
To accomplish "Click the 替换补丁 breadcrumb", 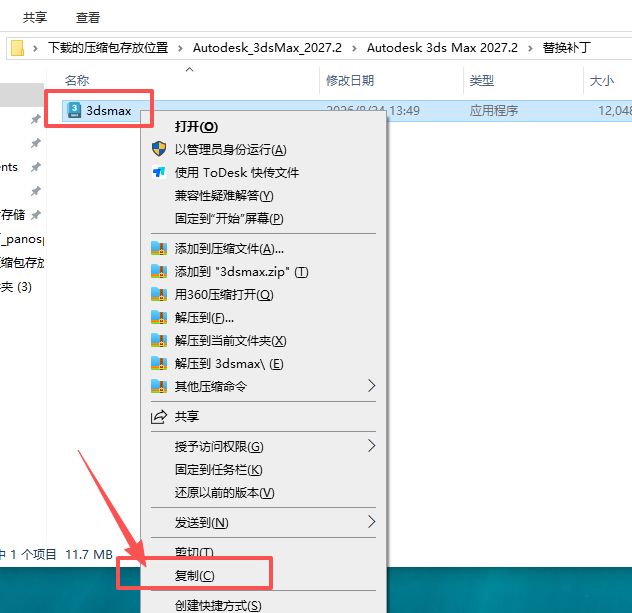I will [566, 48].
